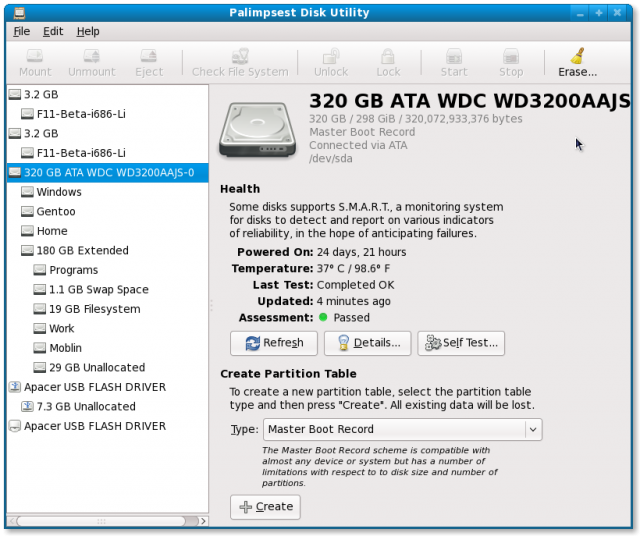Click the green Passed assessment indicator
Image resolution: width=640 pixels, height=536 pixels.
click(x=323, y=317)
